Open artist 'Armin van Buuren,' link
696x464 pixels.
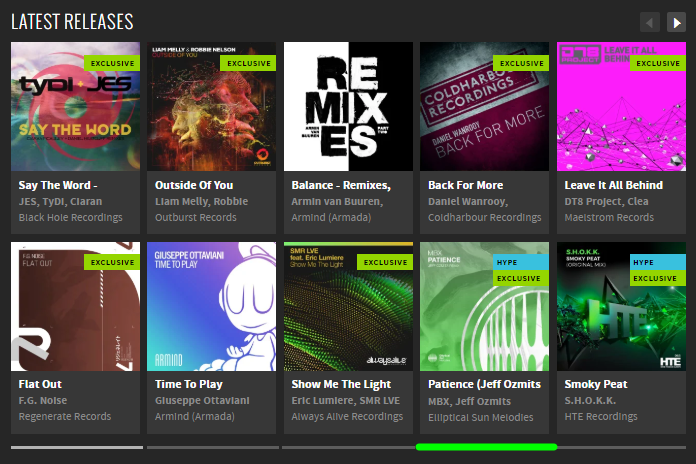click(x=337, y=202)
